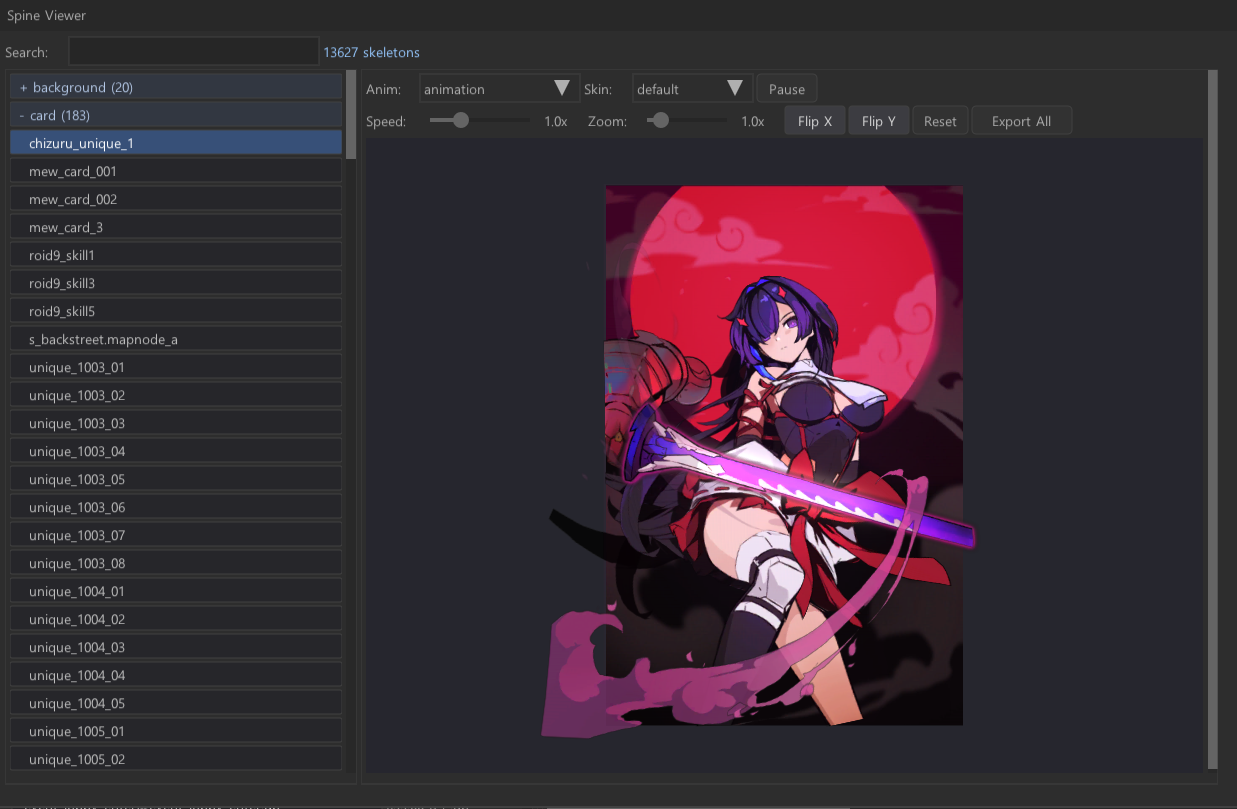
Task: Open the Skin dropdown arrow
Action: [x=736, y=88]
